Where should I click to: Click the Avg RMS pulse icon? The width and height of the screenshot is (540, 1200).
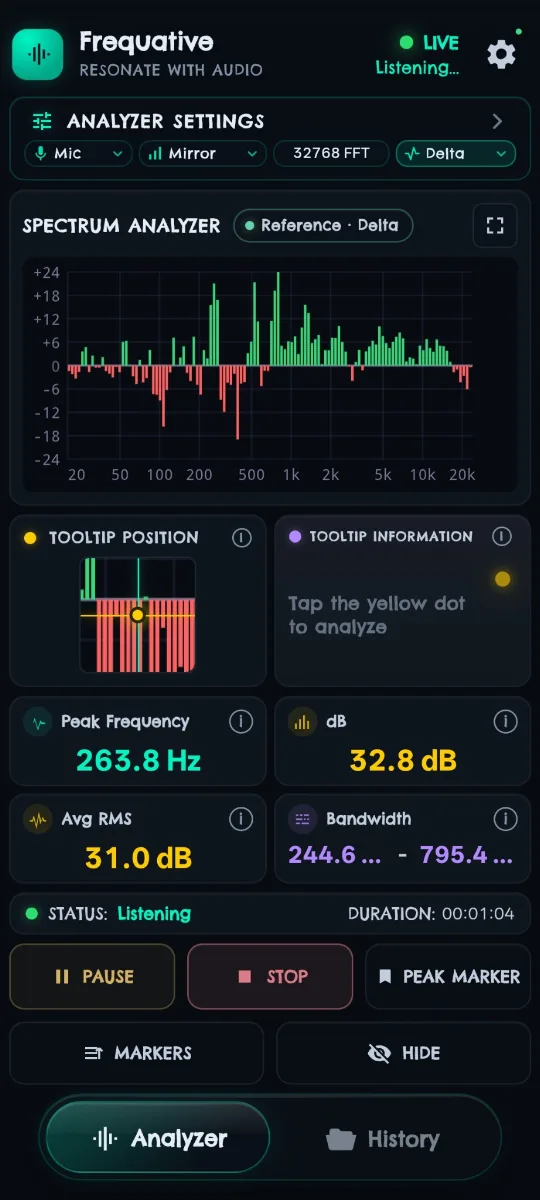[x=38, y=820]
